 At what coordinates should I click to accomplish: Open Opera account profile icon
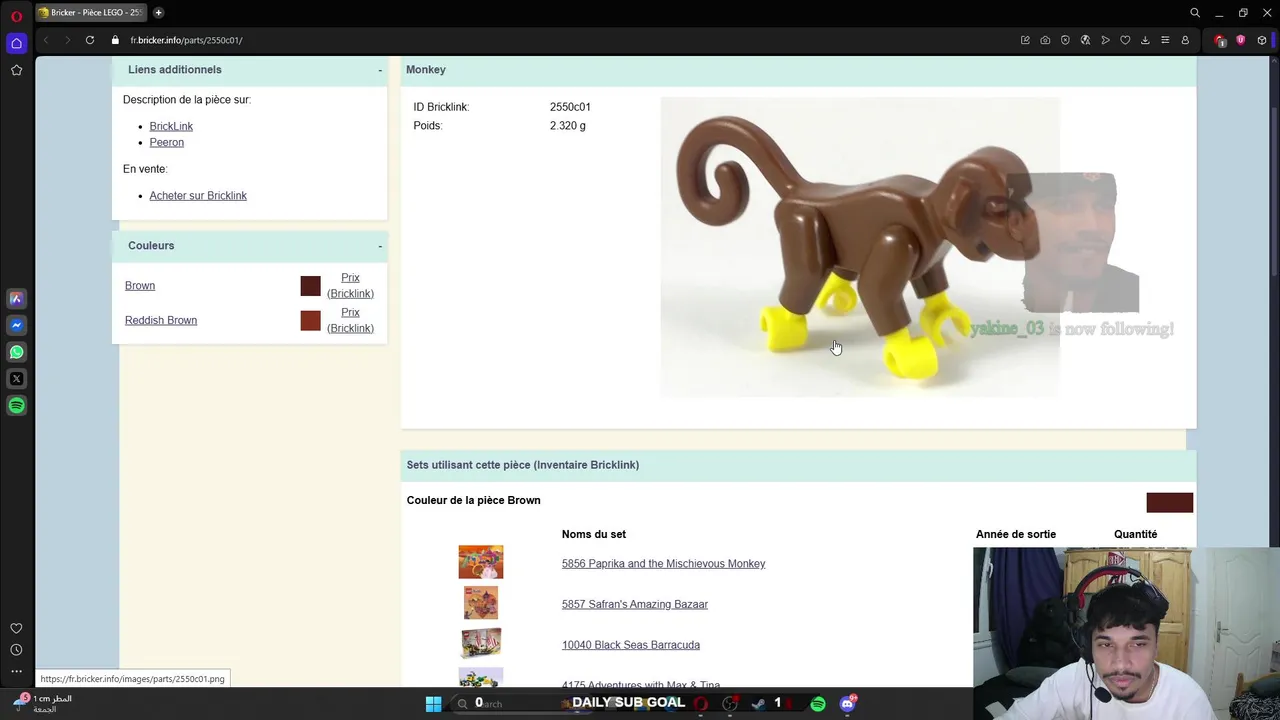[x=1185, y=40]
